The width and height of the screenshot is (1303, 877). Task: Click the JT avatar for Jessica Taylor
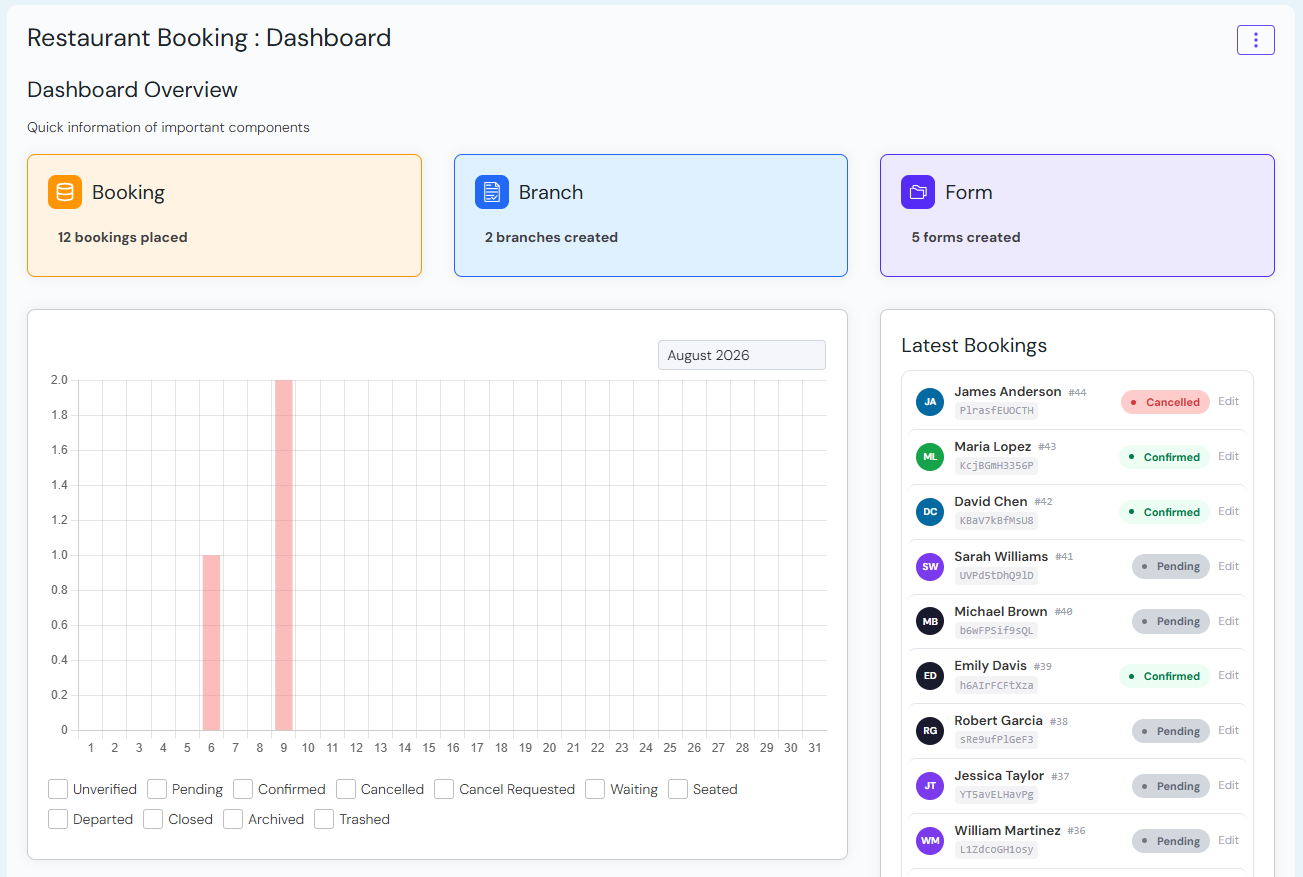pos(930,786)
